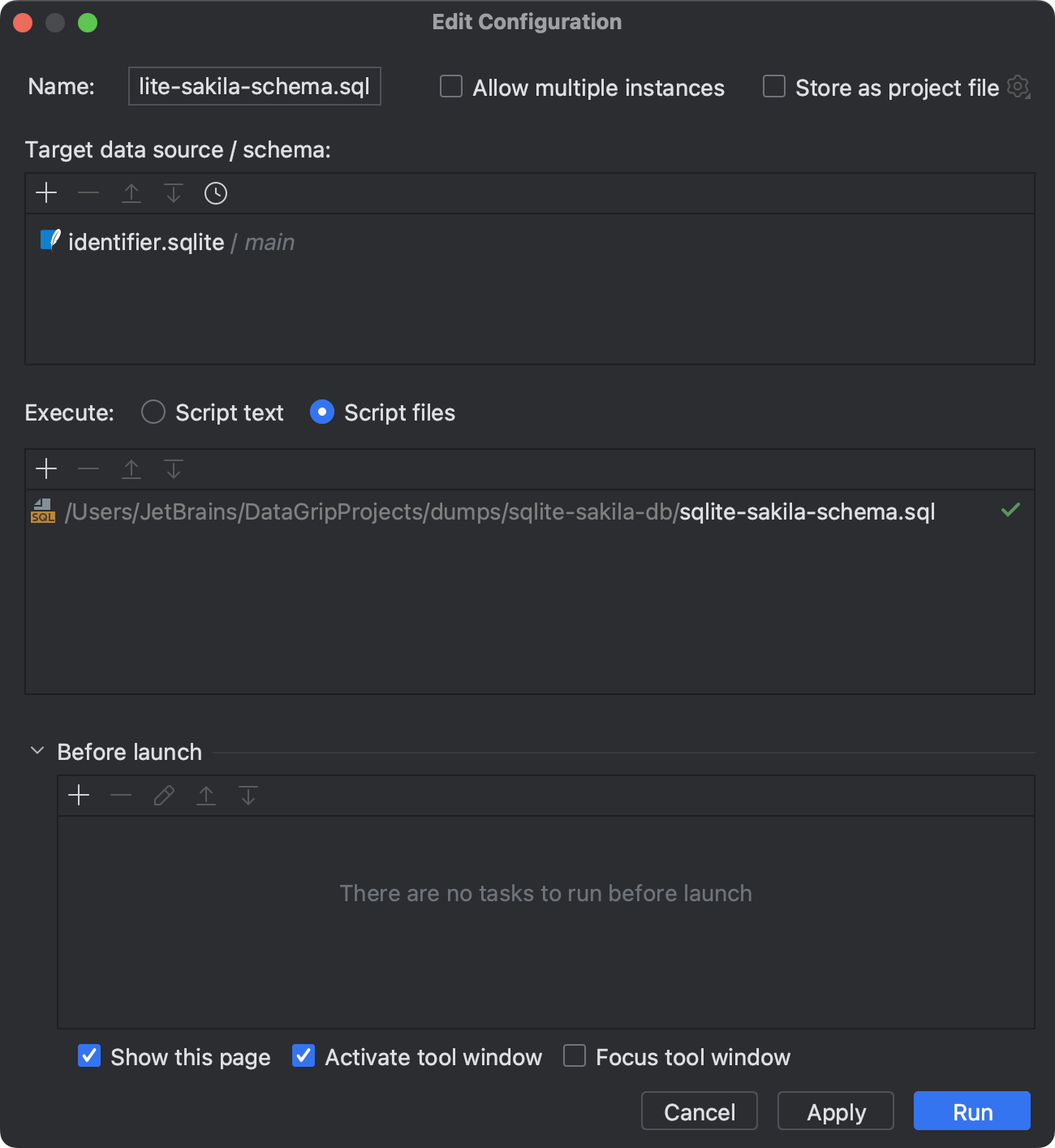This screenshot has height=1148, width=1055.
Task: Apply the configuration changes
Action: [x=834, y=1111]
